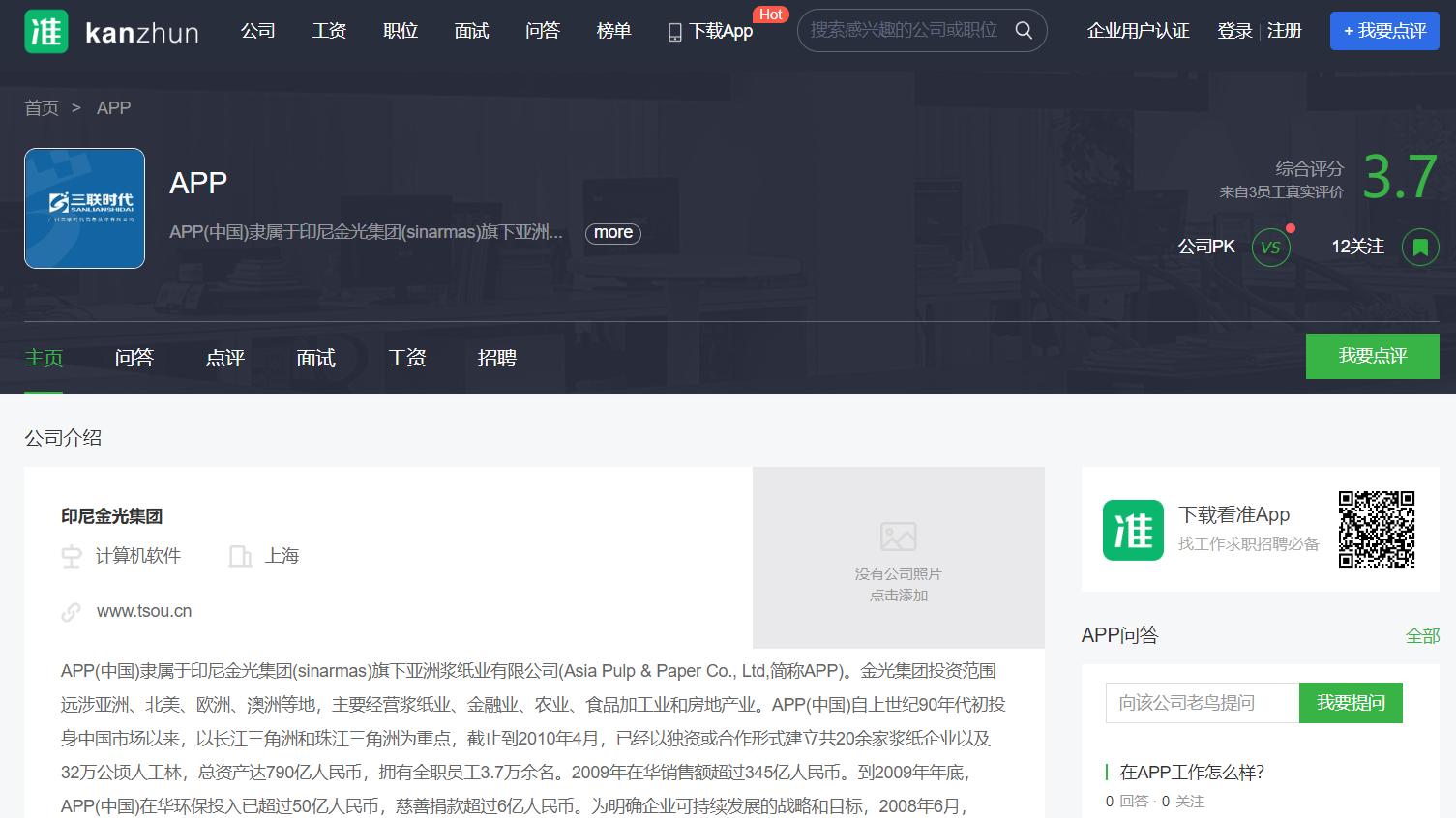Click the link icon beside www.tsou.cn
Viewport: 1456px width, 818px height.
(72, 611)
